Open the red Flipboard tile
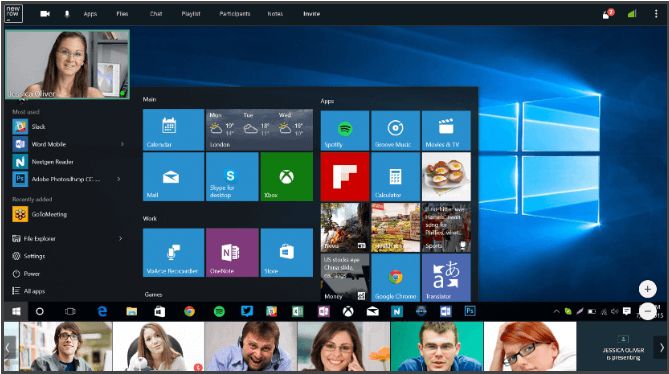The image size is (669, 374). 345,177
